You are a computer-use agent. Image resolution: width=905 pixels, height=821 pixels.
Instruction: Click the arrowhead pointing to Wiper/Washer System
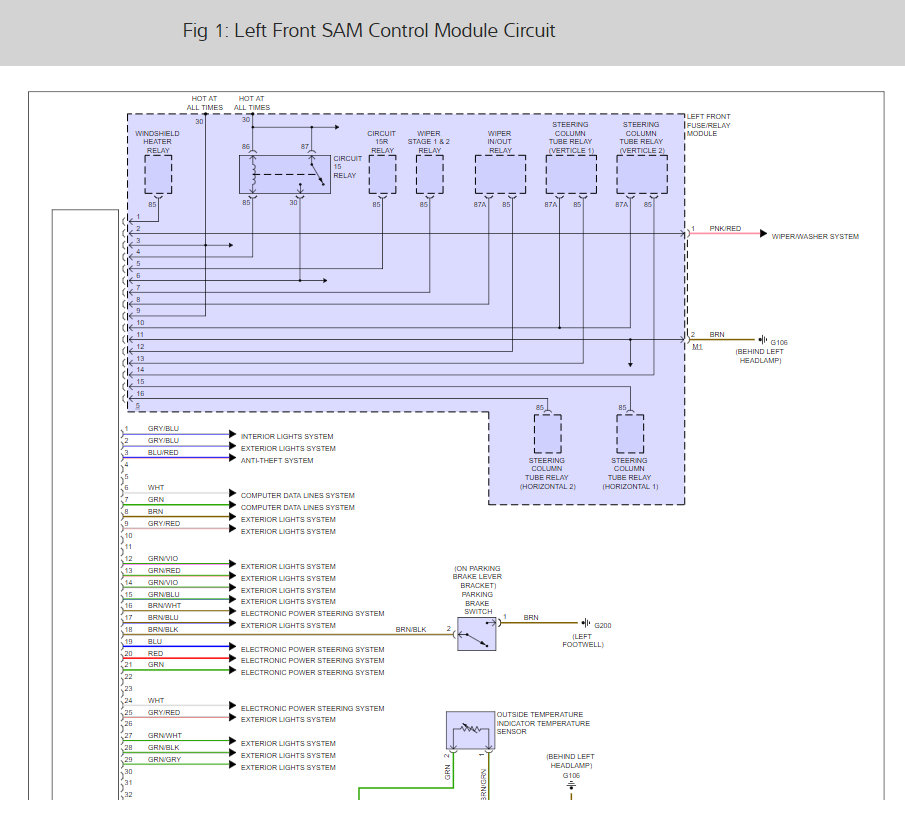tap(764, 234)
